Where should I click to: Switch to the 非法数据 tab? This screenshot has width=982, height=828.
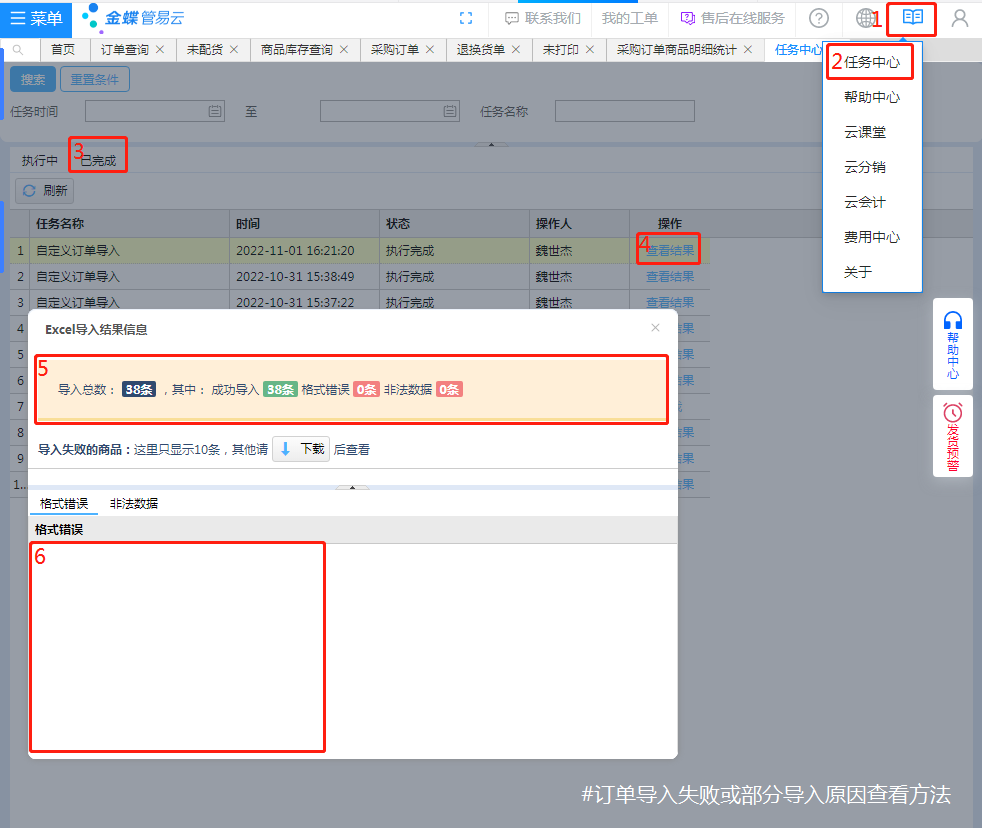click(134, 504)
